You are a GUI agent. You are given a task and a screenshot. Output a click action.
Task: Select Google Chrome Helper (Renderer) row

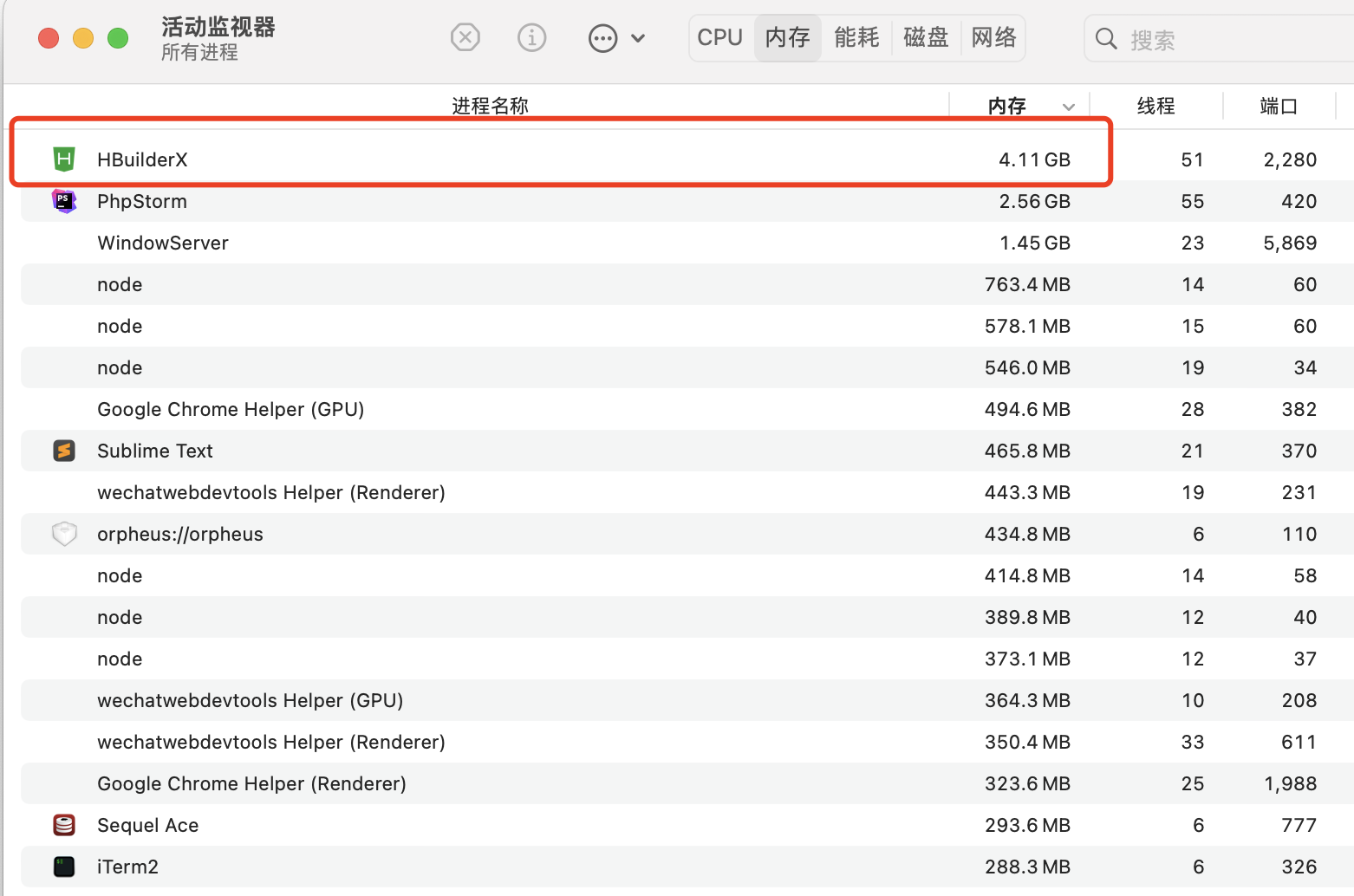tap(687, 783)
